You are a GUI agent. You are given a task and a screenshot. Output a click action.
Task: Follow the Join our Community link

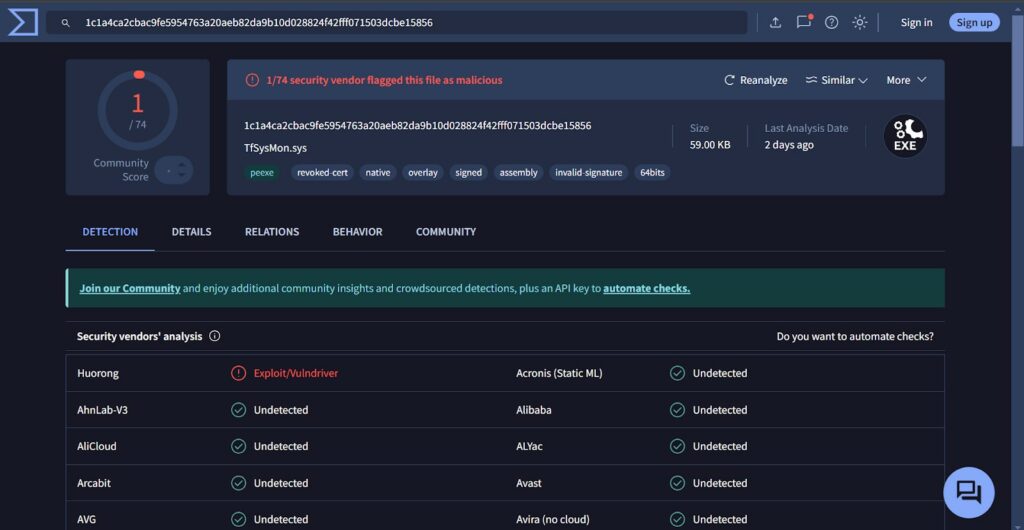(130, 288)
